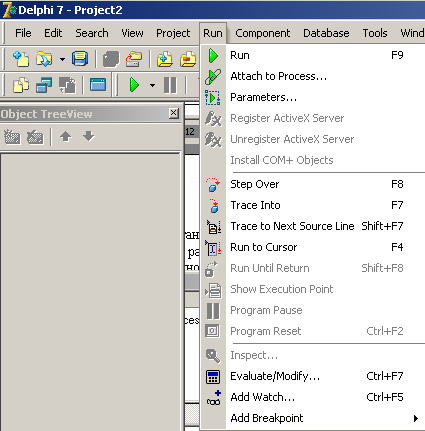Image resolution: width=425 pixels, height=431 pixels.
Task: Click the New Items toolbar icon
Action: click(x=21, y=59)
